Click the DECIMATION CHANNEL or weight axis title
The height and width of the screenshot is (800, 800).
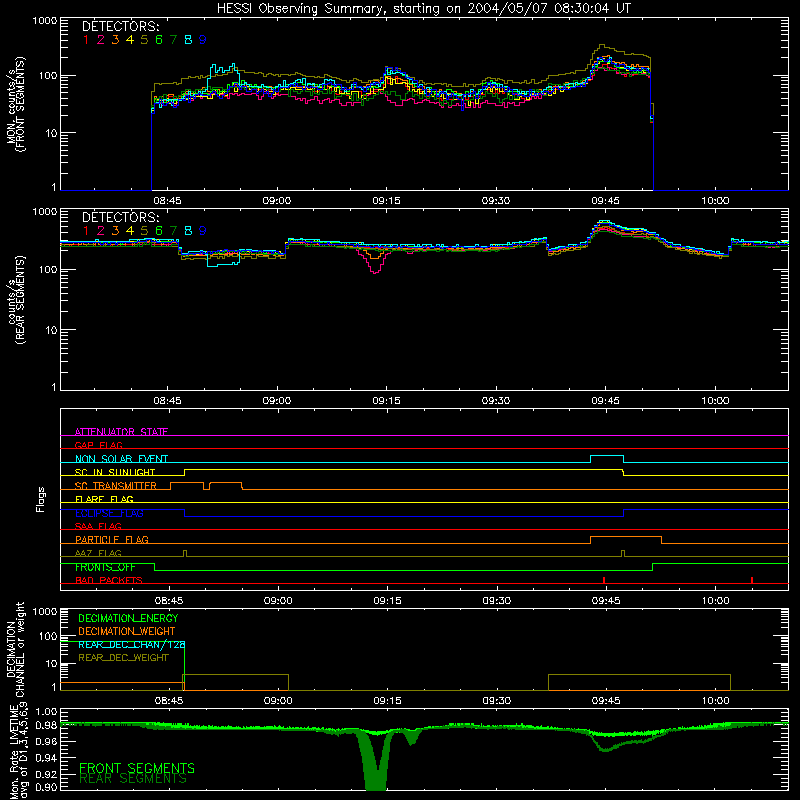pyautogui.click(x=15, y=649)
